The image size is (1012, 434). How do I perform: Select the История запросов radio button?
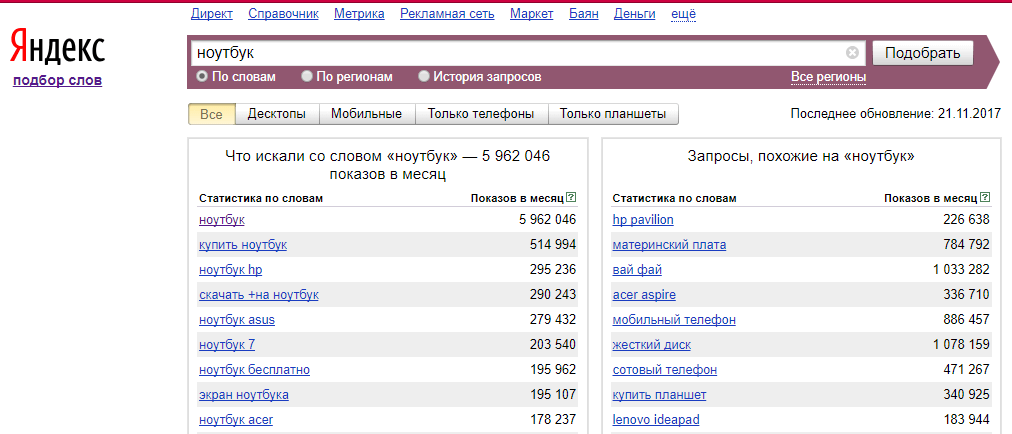pyautogui.click(x=424, y=77)
